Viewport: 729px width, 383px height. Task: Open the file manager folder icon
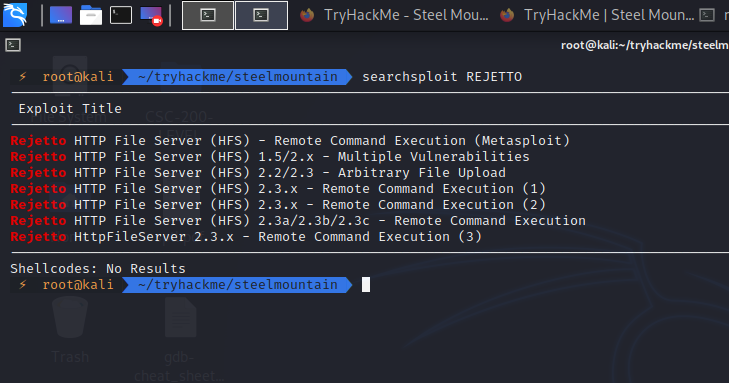point(91,15)
